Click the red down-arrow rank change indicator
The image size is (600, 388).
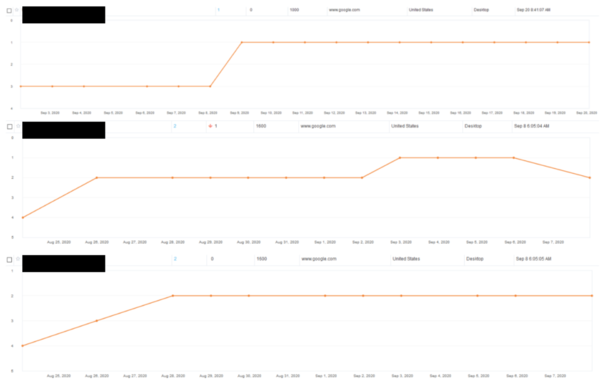pos(210,126)
